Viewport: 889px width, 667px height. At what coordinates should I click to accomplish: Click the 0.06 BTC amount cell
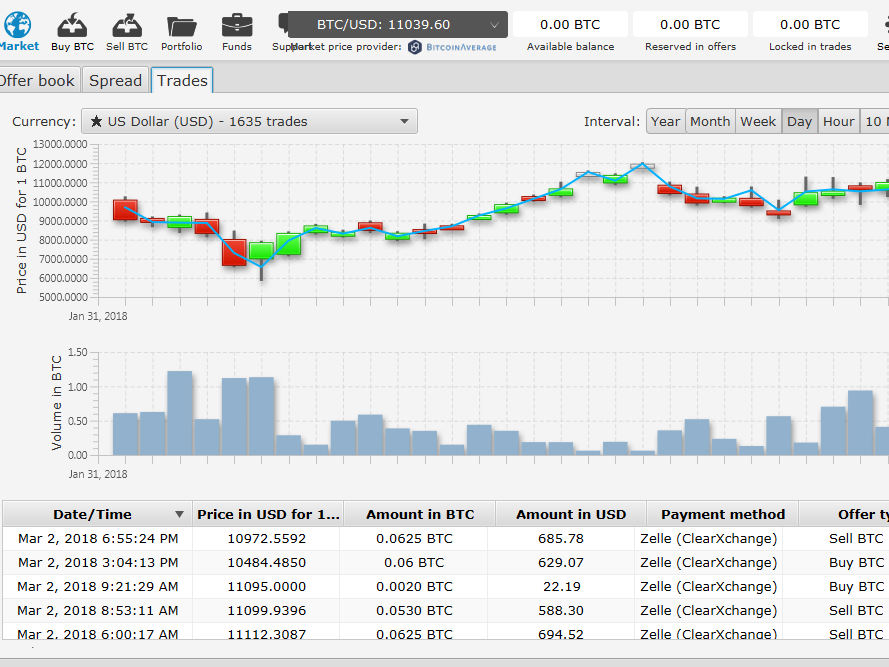(414, 563)
